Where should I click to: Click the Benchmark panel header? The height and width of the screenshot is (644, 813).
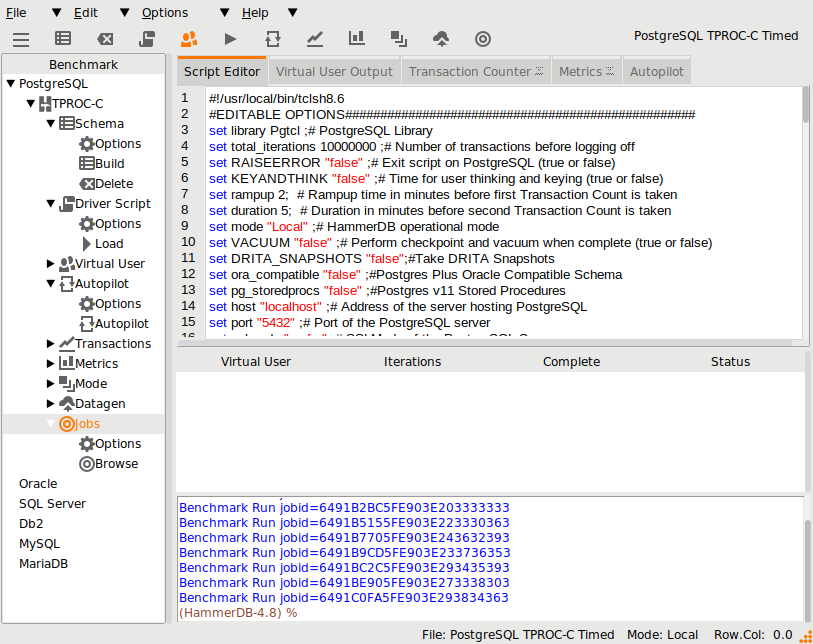coord(83,64)
